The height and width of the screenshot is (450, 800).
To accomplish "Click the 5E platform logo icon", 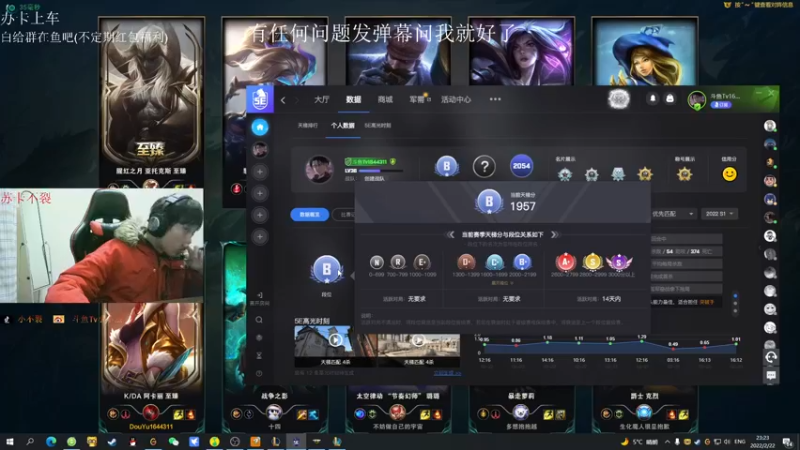I will pos(260,99).
